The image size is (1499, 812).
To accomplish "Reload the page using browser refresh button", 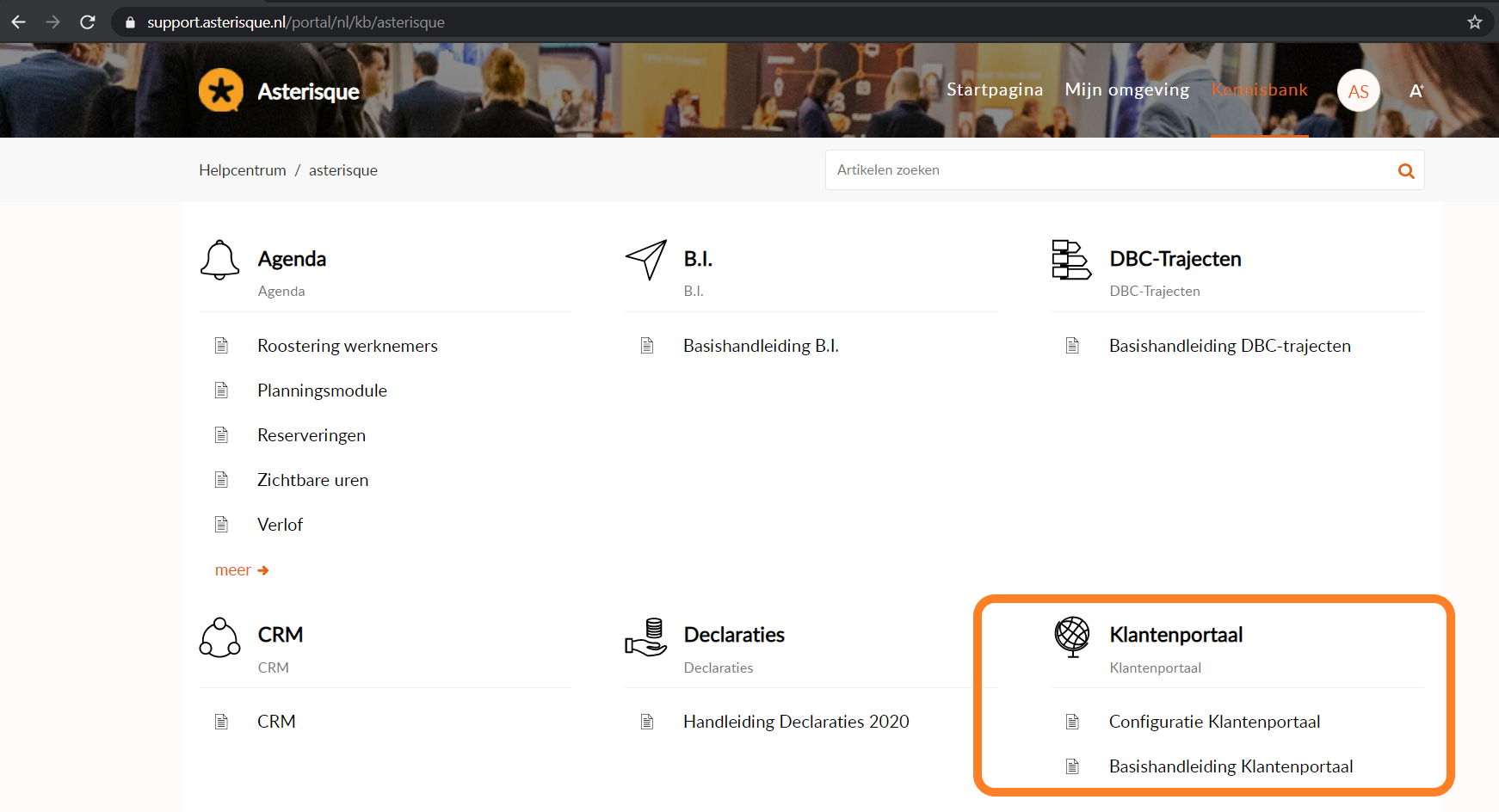I will pyautogui.click(x=88, y=22).
